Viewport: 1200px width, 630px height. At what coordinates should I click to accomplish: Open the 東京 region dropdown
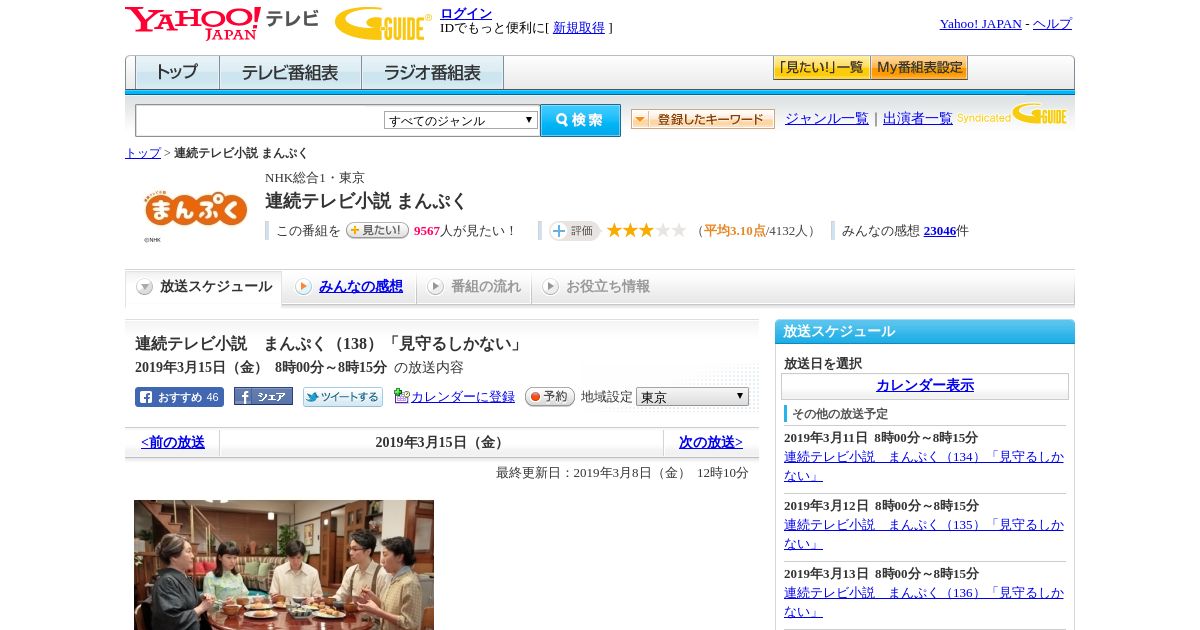[x=692, y=397]
